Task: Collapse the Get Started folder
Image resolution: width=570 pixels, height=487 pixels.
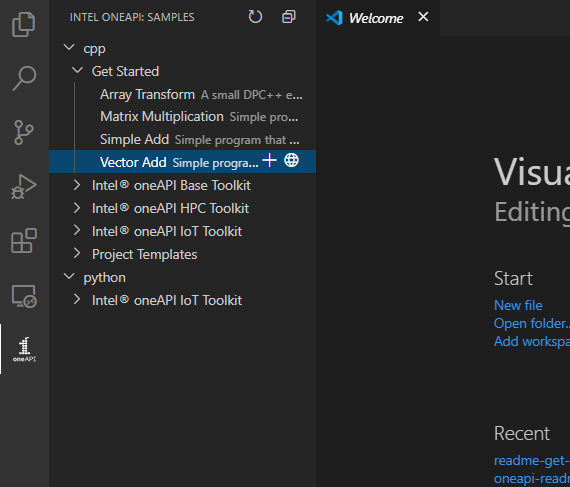Action: pos(77,71)
